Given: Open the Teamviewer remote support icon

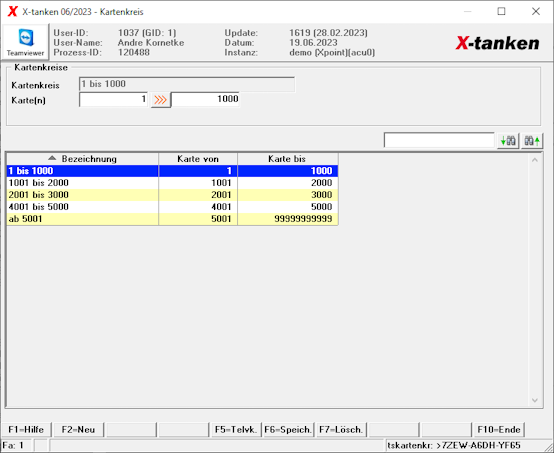Looking at the screenshot, I should point(25,42).
